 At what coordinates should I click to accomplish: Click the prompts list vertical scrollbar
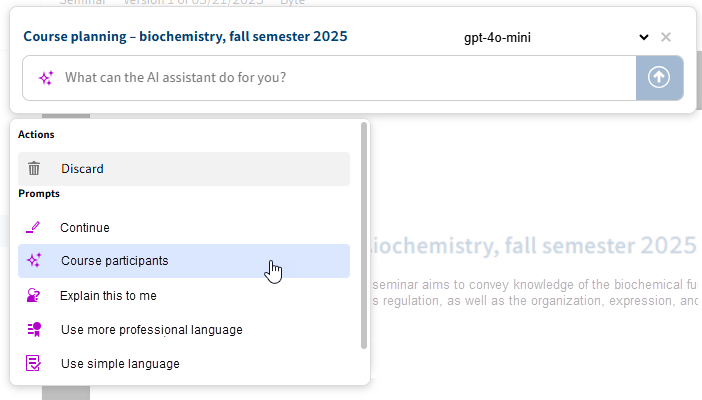pos(364,236)
